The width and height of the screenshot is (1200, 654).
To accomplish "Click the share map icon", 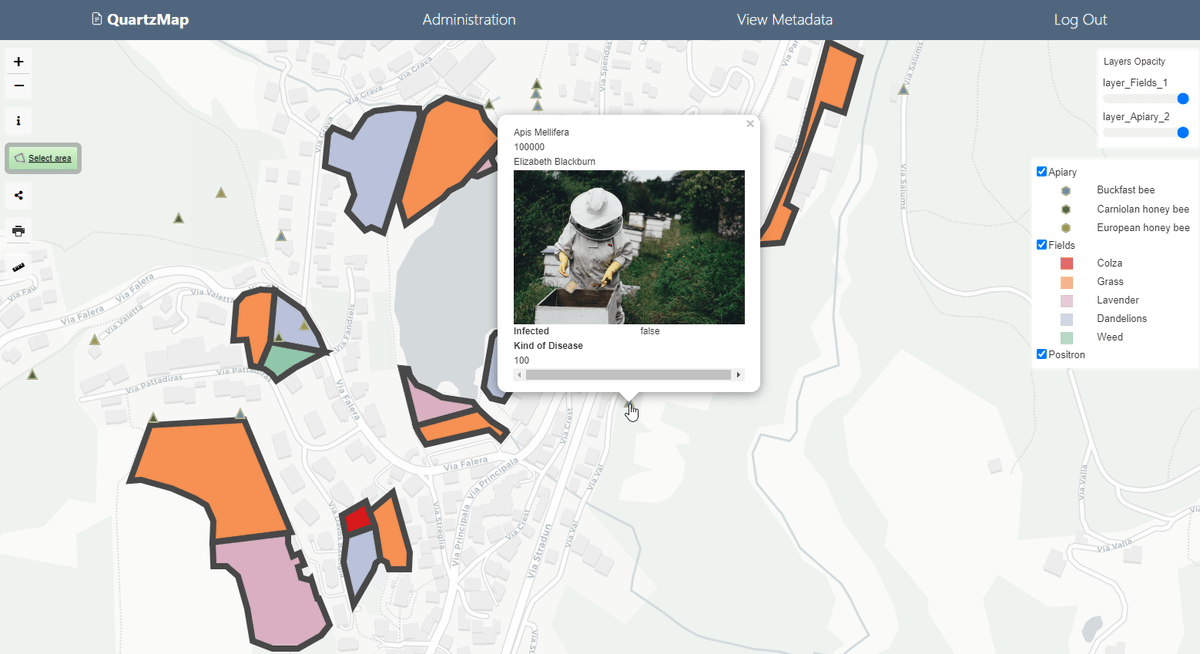I will tap(17, 195).
